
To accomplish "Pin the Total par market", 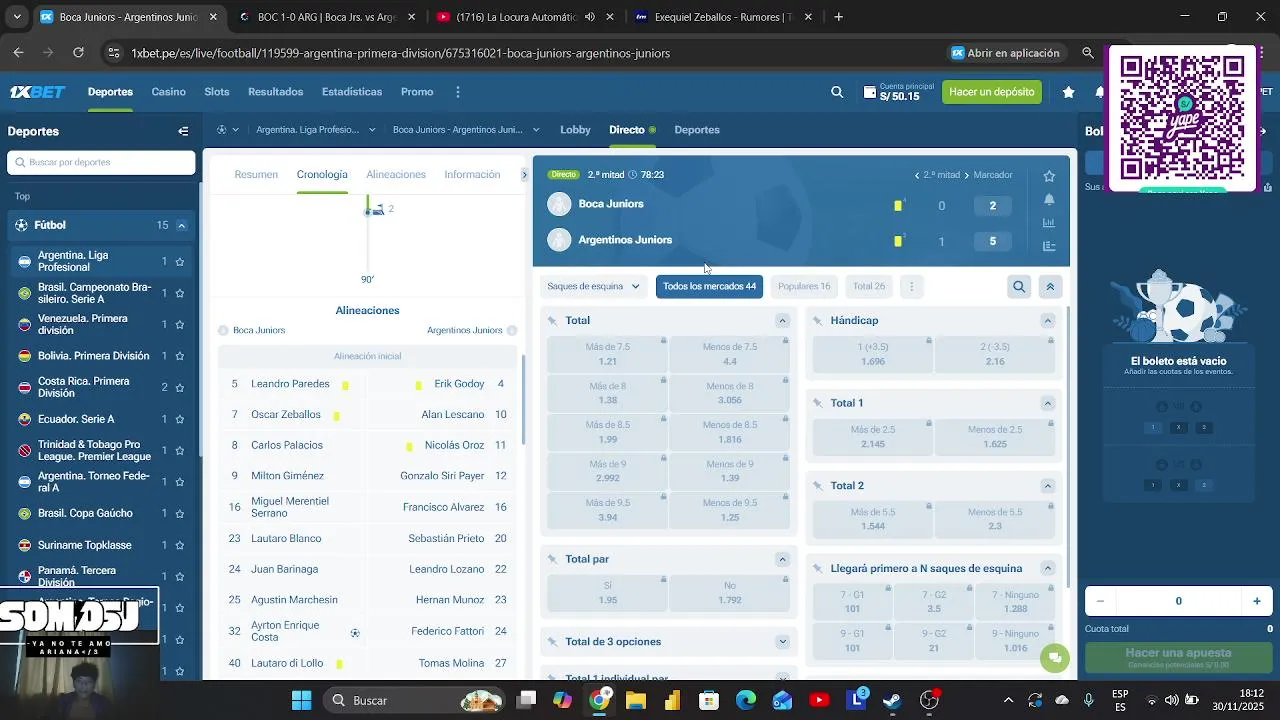I will pos(552,560).
